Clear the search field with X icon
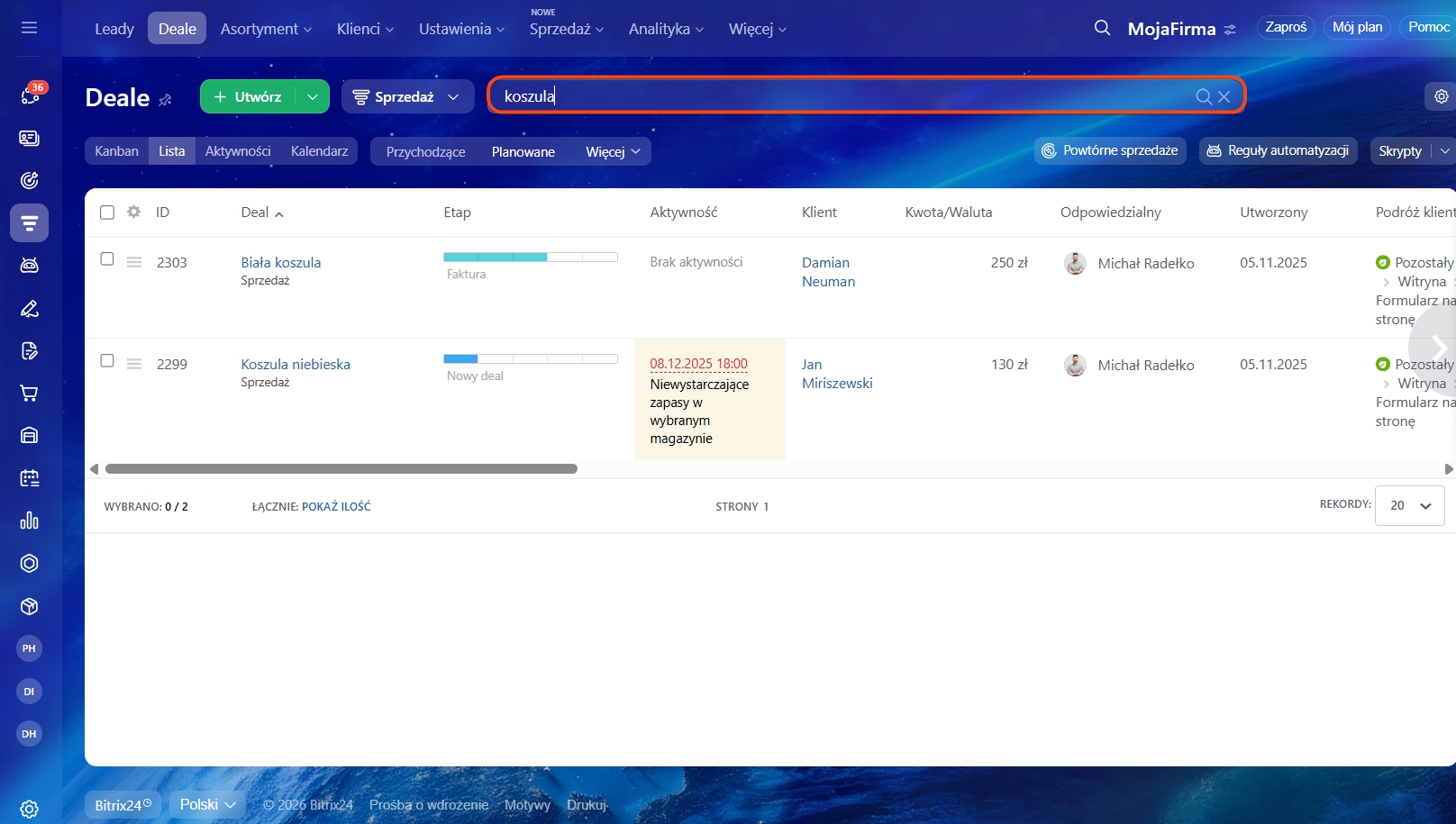The image size is (1456, 824). [x=1224, y=96]
